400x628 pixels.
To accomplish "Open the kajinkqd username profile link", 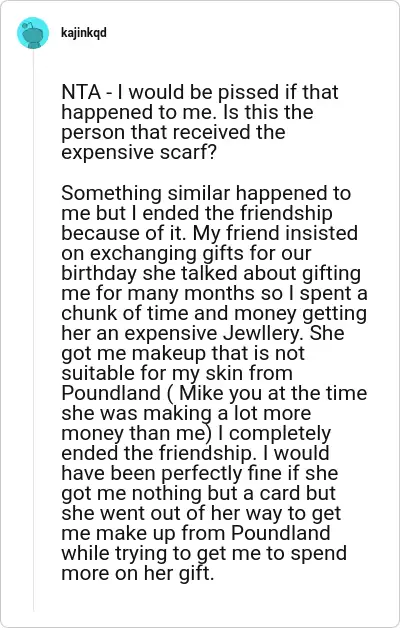I will pos(84,32).
